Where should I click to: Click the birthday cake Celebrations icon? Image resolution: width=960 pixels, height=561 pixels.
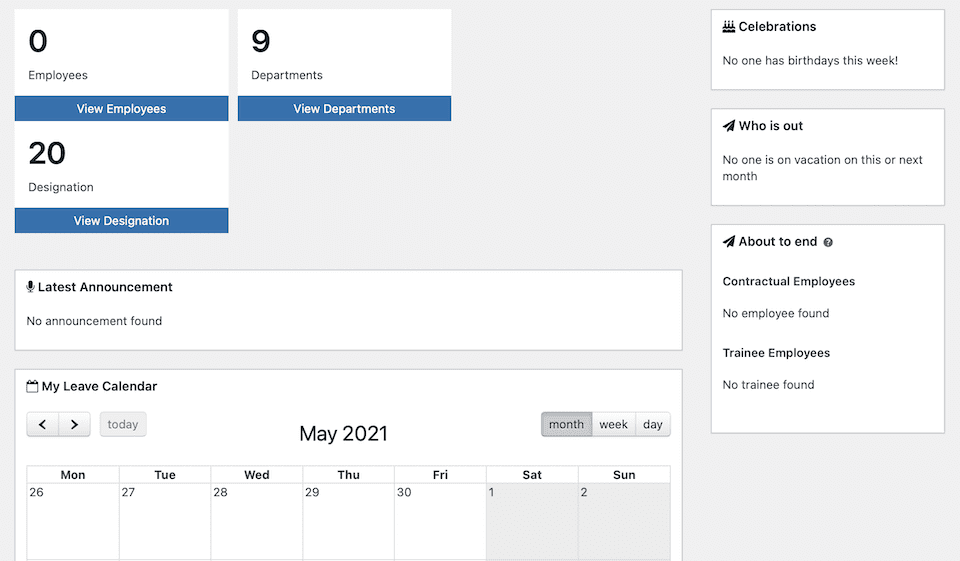click(x=729, y=27)
